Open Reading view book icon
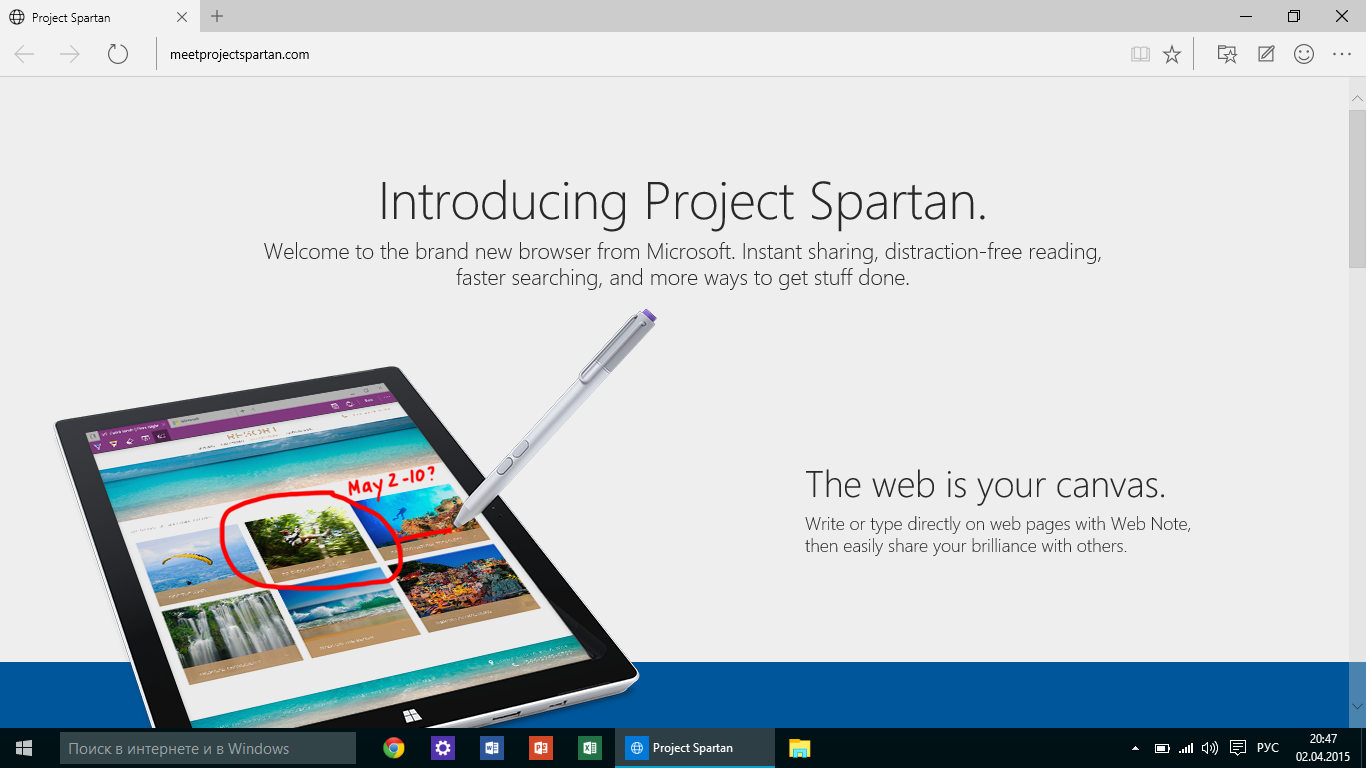The image size is (1366, 768). 1140,54
